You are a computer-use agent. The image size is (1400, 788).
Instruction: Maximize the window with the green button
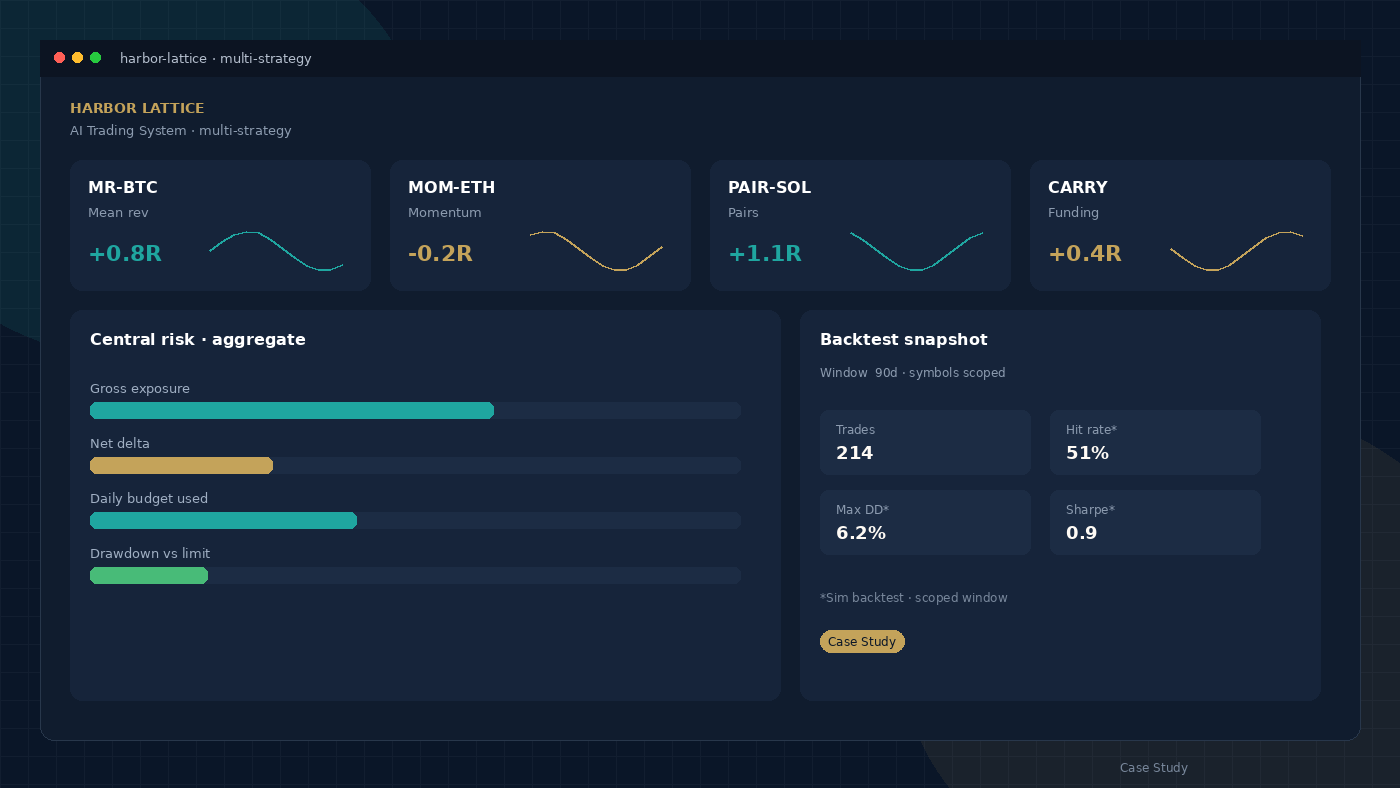[95, 58]
